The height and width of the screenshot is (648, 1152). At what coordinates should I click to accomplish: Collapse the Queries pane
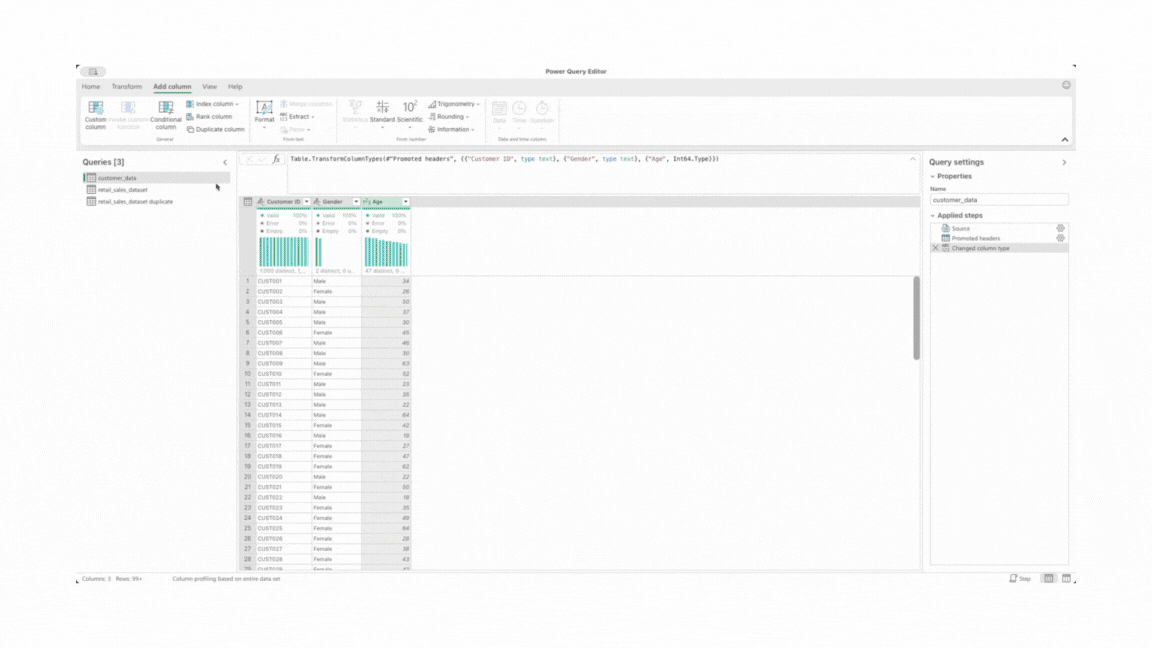point(225,162)
